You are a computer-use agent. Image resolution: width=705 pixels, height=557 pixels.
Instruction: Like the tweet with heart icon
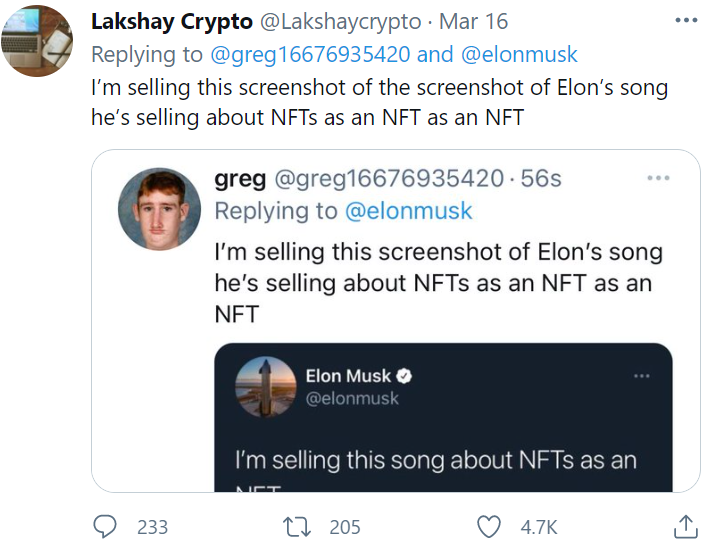[488, 526]
